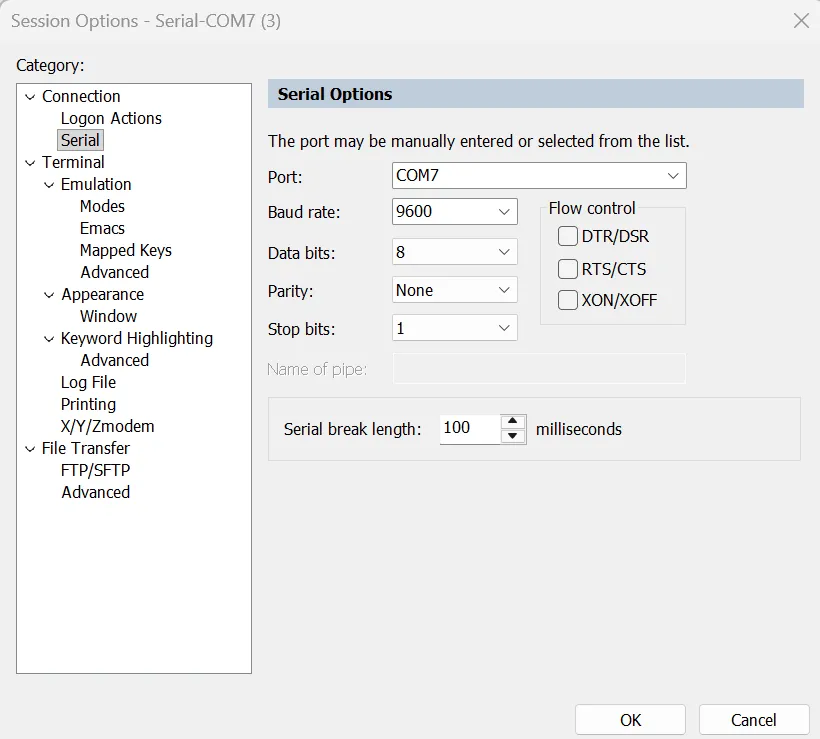The width and height of the screenshot is (820, 739).
Task: Open the X/Y/Zmodem category
Action: 107,426
